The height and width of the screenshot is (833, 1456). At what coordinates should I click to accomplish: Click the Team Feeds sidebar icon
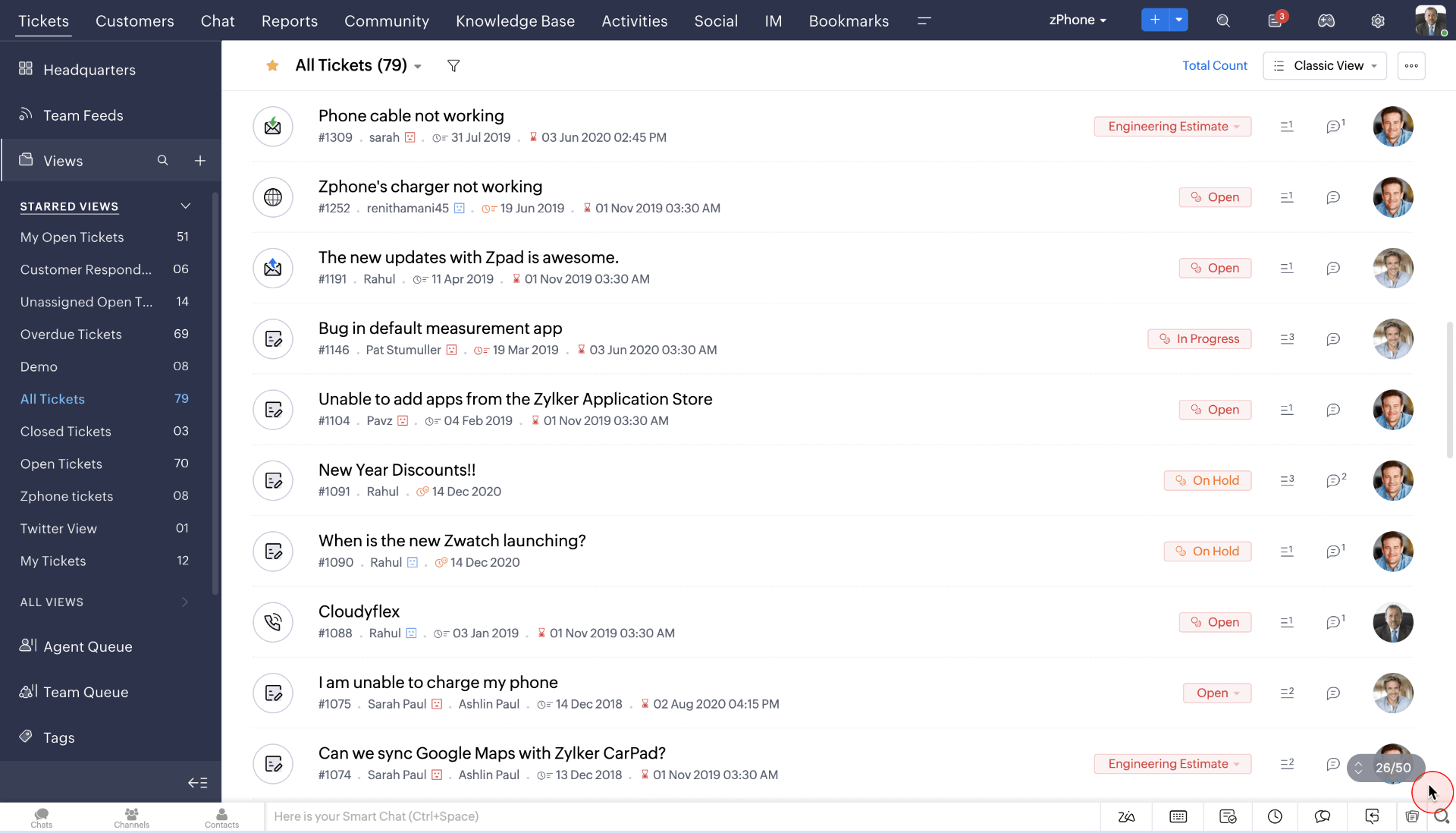[x=26, y=115]
